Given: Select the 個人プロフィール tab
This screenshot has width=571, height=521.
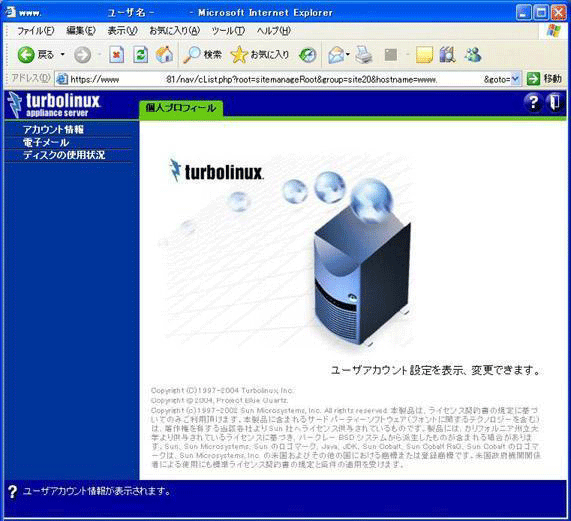Looking at the screenshot, I should pyautogui.click(x=181, y=108).
